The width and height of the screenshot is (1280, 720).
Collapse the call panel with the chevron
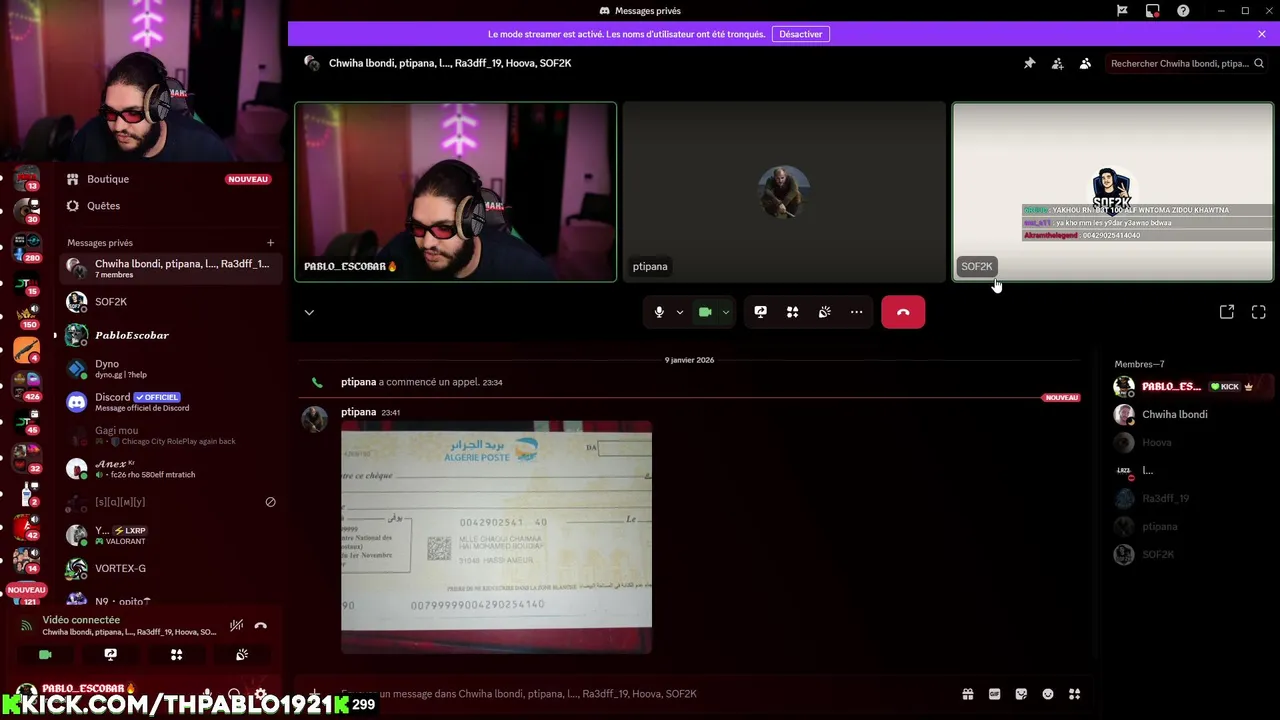pos(309,312)
